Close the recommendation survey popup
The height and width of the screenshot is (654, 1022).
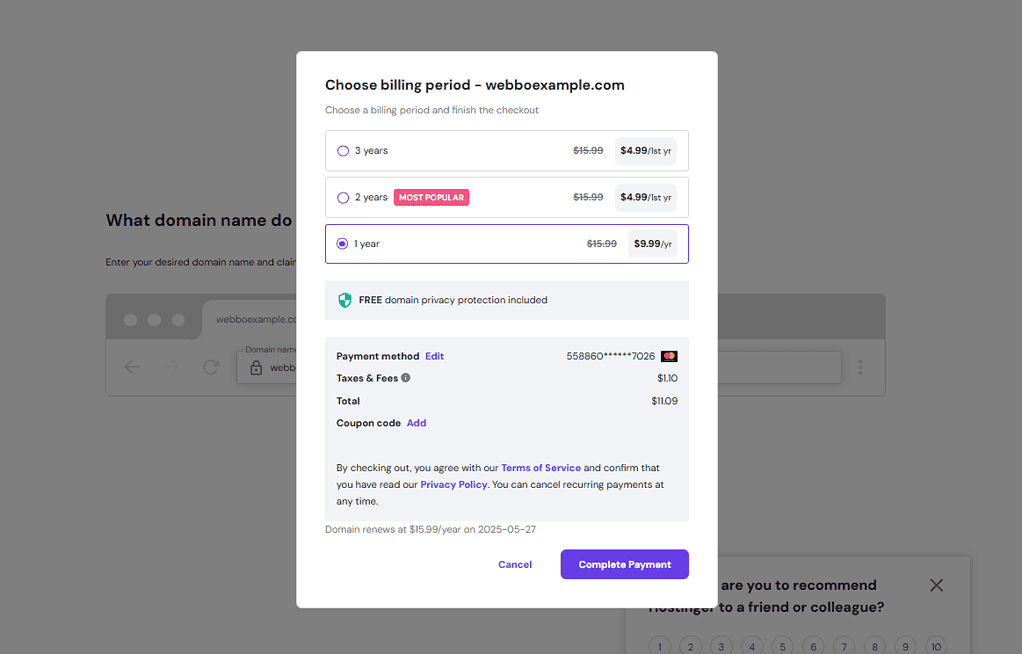pyautogui.click(x=937, y=585)
